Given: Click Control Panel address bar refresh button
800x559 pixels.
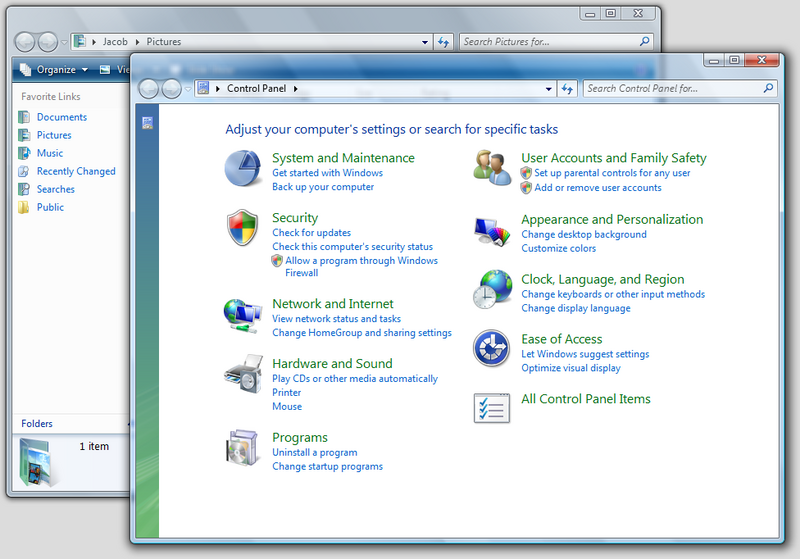Looking at the screenshot, I should pos(567,89).
